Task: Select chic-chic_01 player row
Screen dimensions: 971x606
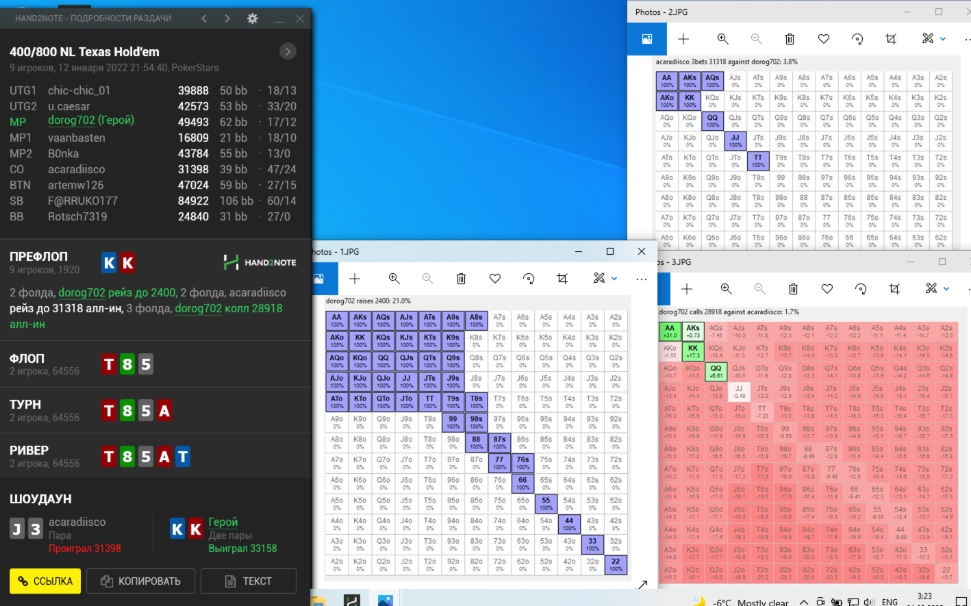Action: [x=154, y=90]
